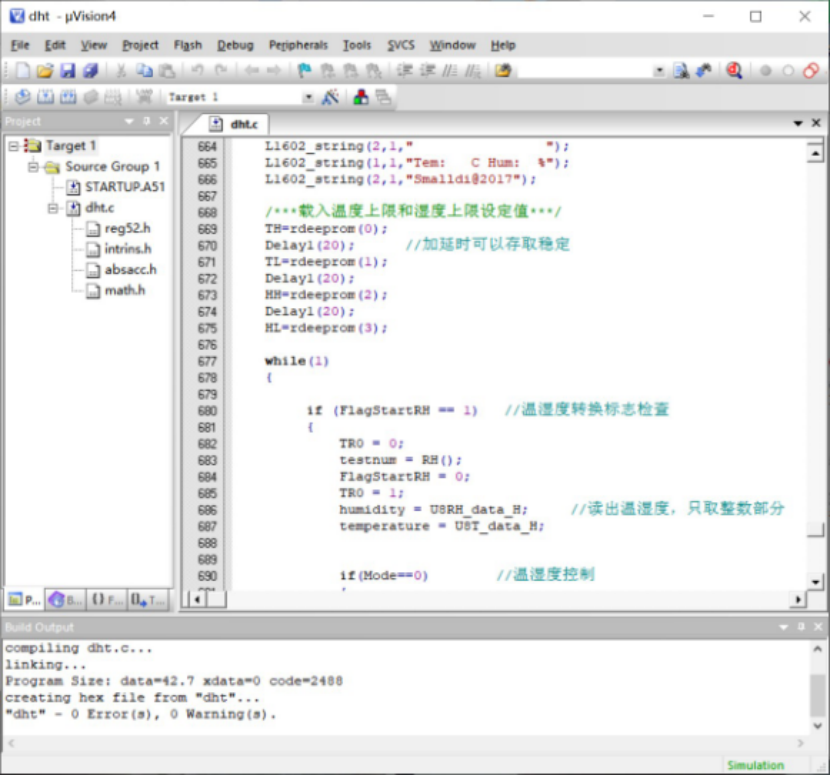Open the Project menu
831x776 pixels.
tap(140, 45)
